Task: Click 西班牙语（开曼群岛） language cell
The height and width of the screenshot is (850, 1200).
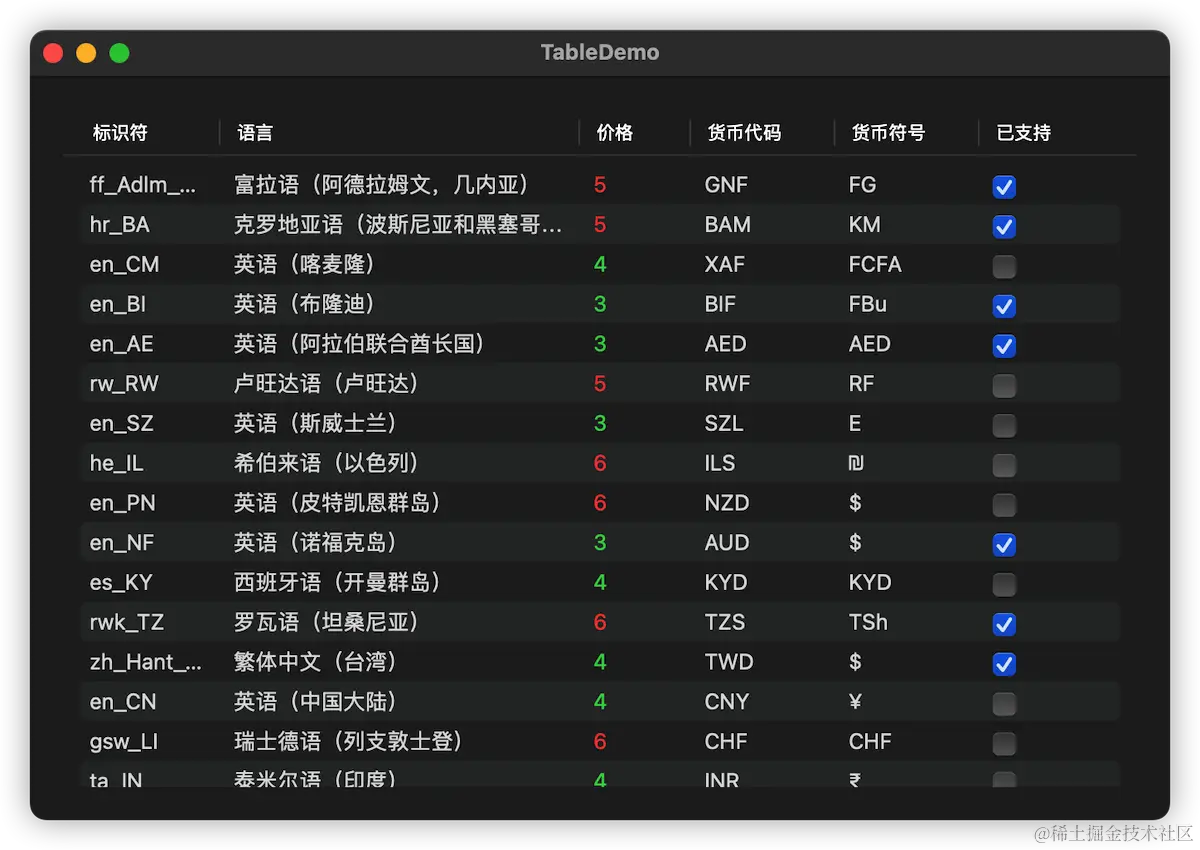Action: pyautogui.click(x=338, y=582)
